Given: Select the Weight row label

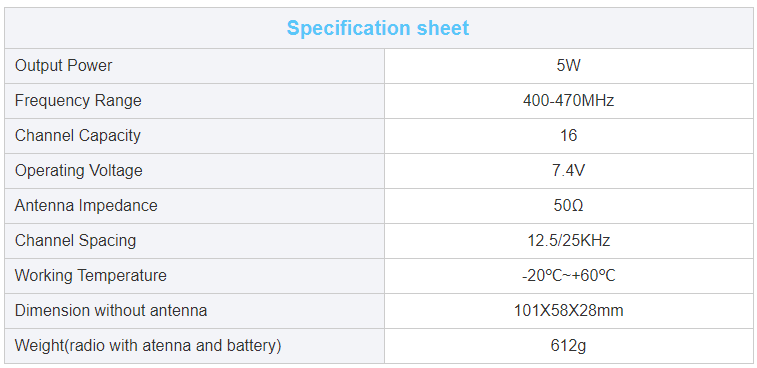Looking at the screenshot, I should tap(148, 346).
